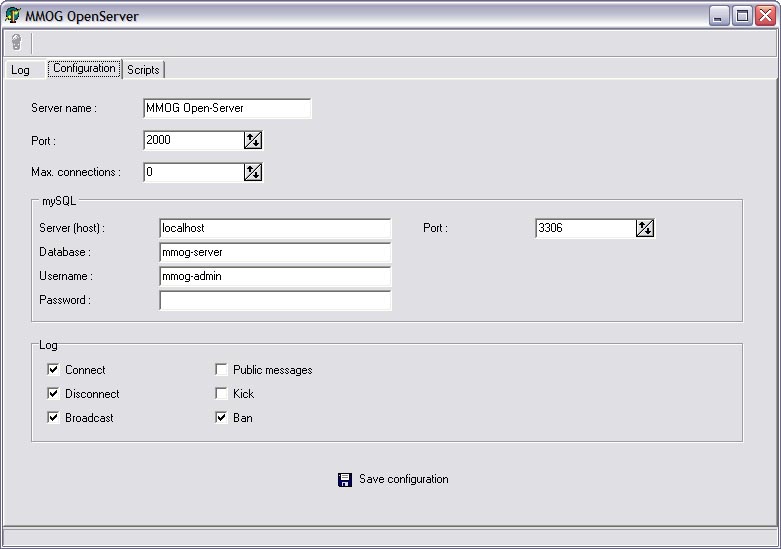The width and height of the screenshot is (781, 549).
Task: Uncheck the Disconnect log option
Action: 53,394
